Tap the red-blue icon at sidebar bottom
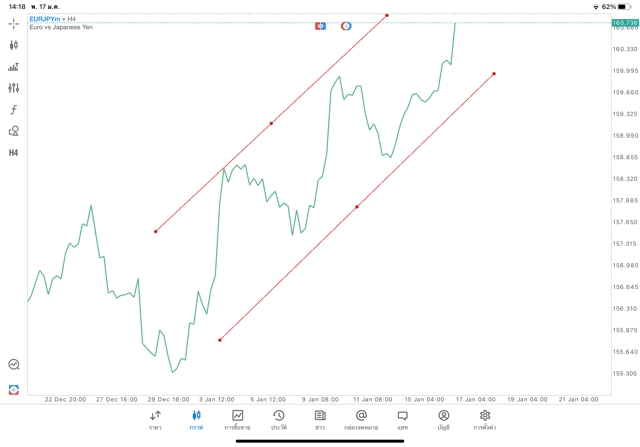Image resolution: width=640 pixels, height=447 pixels. (x=14, y=389)
